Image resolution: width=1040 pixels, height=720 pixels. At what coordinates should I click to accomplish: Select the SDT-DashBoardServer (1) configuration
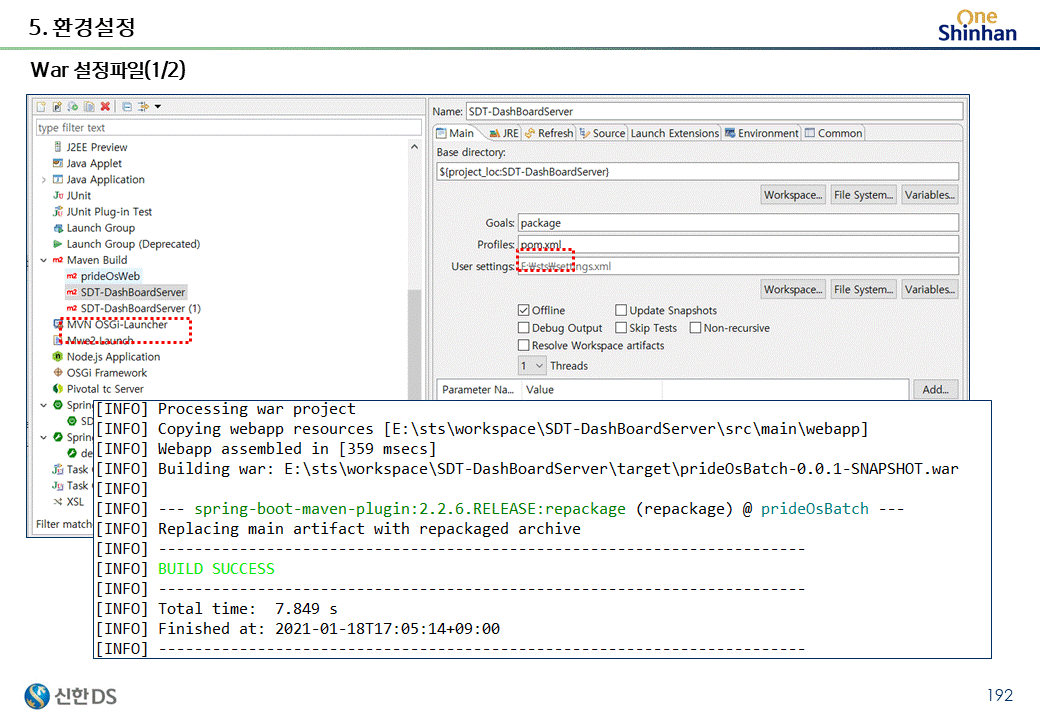[141, 308]
